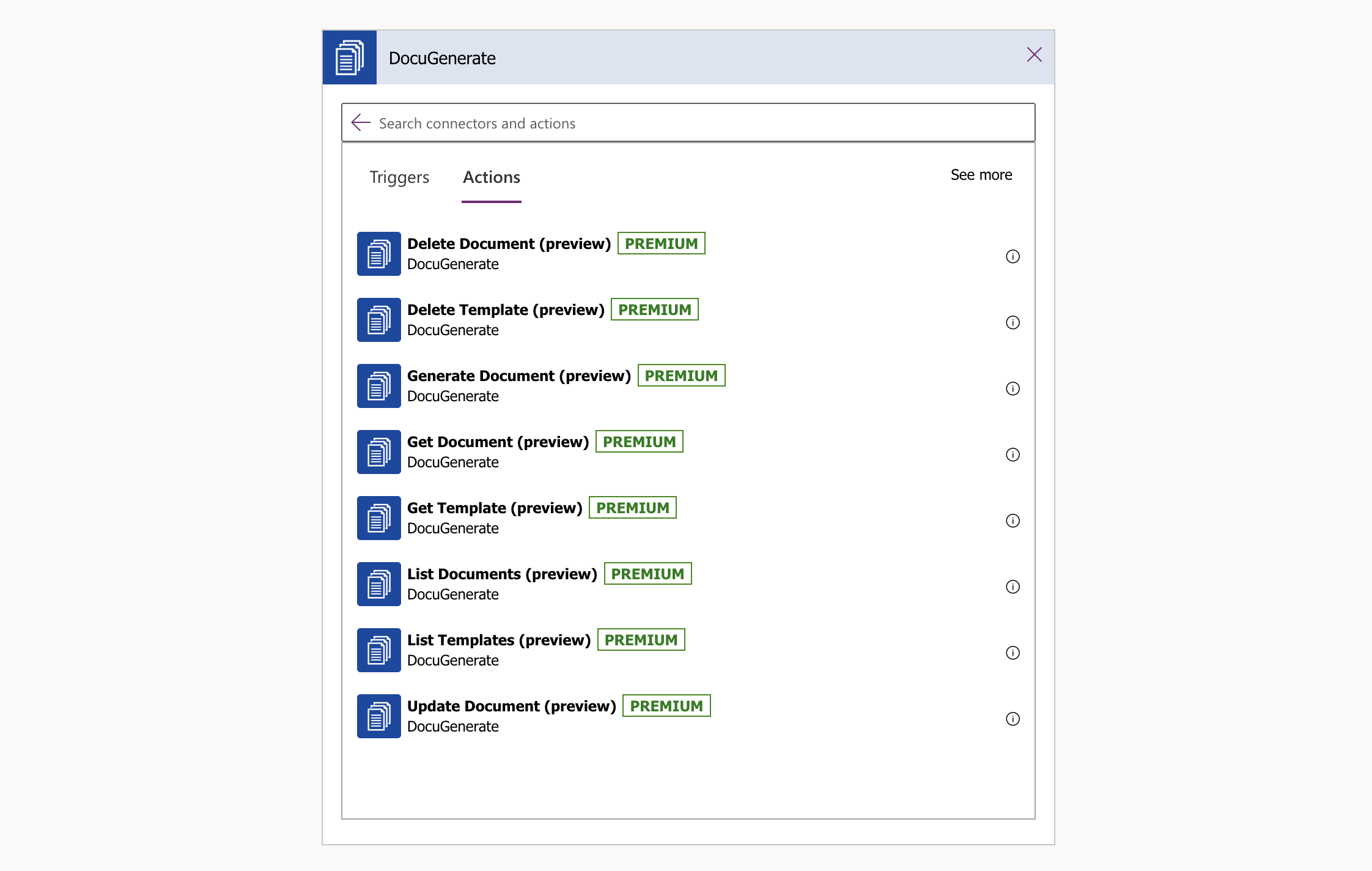This screenshot has height=871, width=1372.
Task: Click the Delete Document action icon
Action: (379, 254)
